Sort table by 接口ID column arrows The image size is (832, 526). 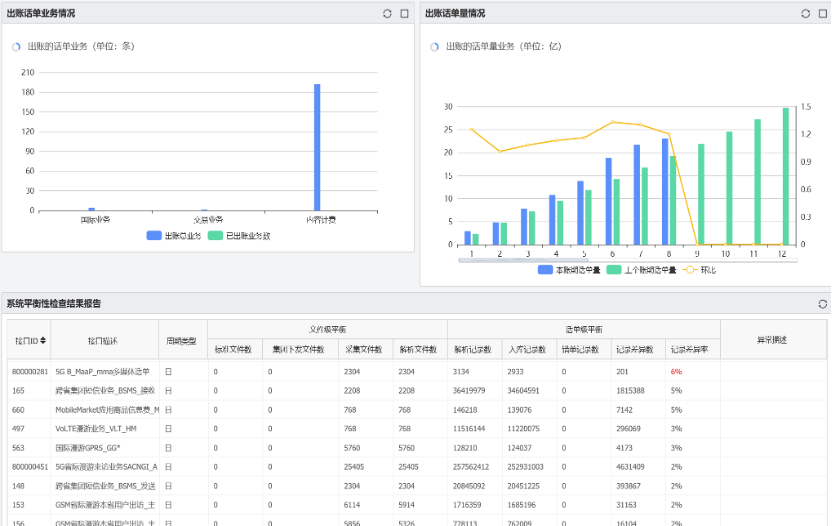pos(43,340)
